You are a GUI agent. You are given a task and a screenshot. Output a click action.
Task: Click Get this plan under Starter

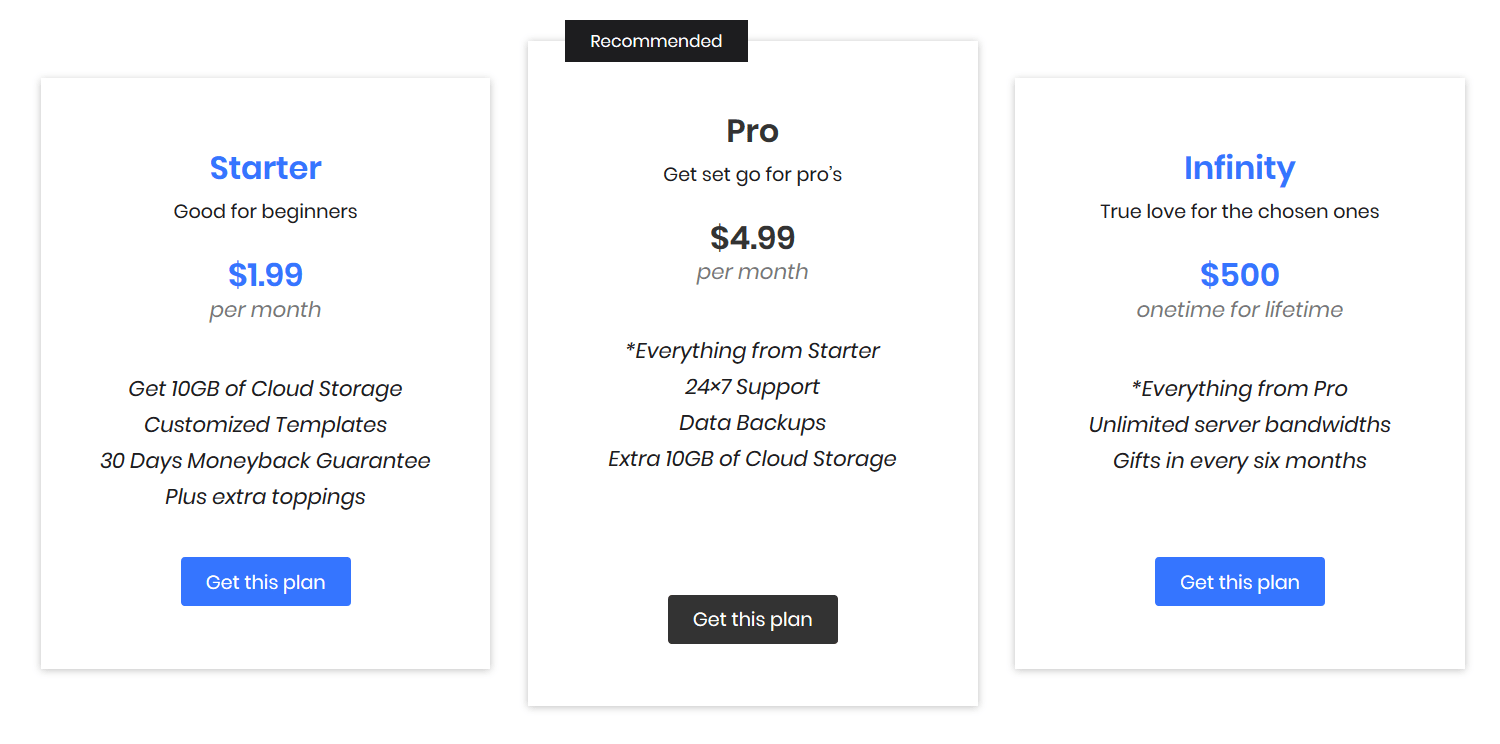point(265,581)
